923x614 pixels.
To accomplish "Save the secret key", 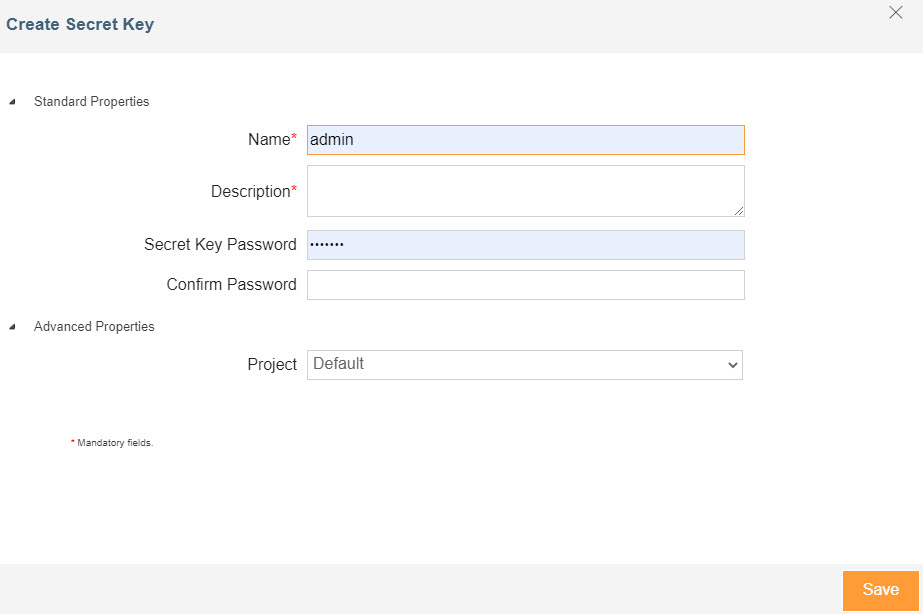I will [x=880, y=590].
